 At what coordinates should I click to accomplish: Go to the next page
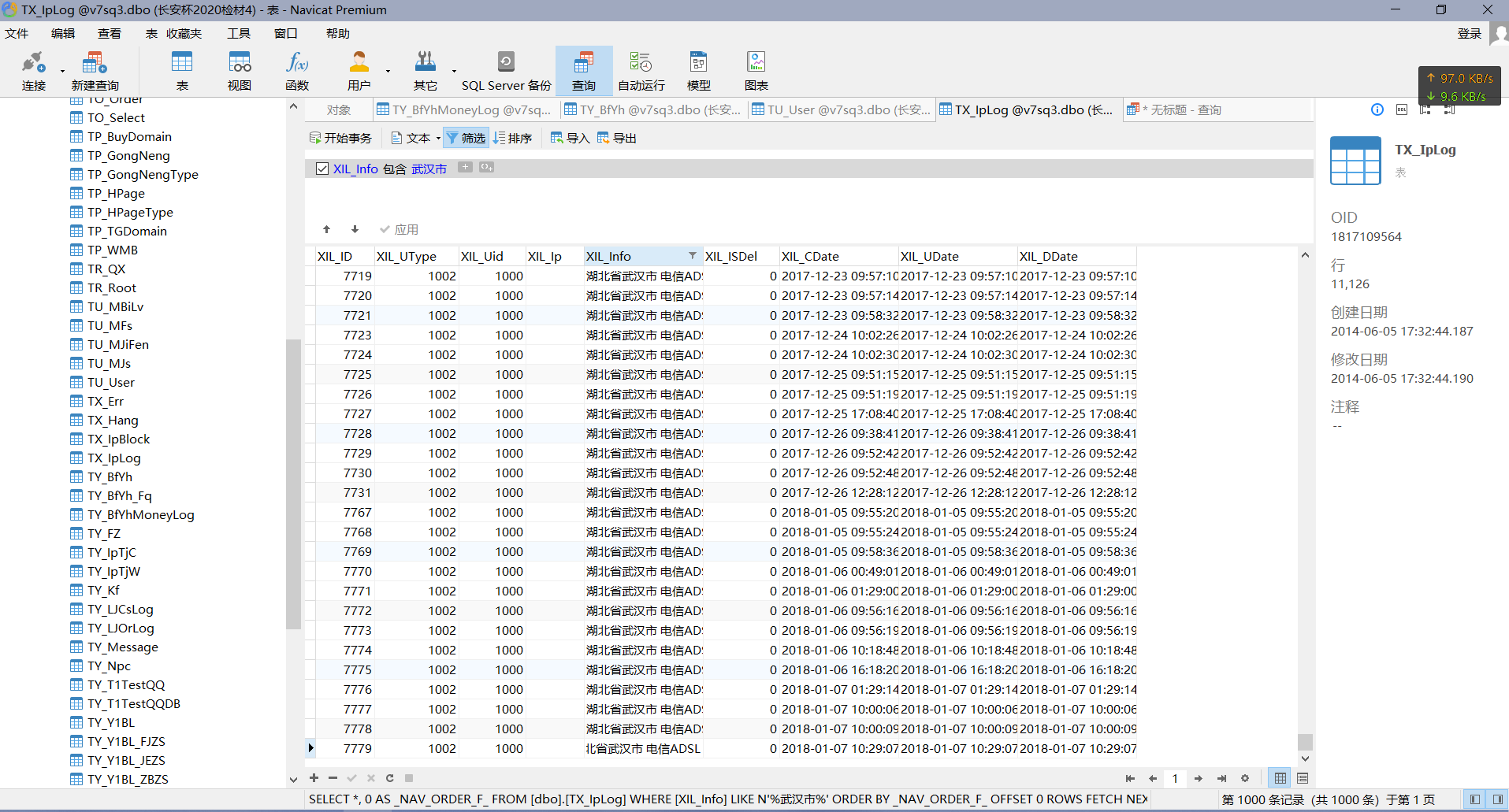(1199, 778)
